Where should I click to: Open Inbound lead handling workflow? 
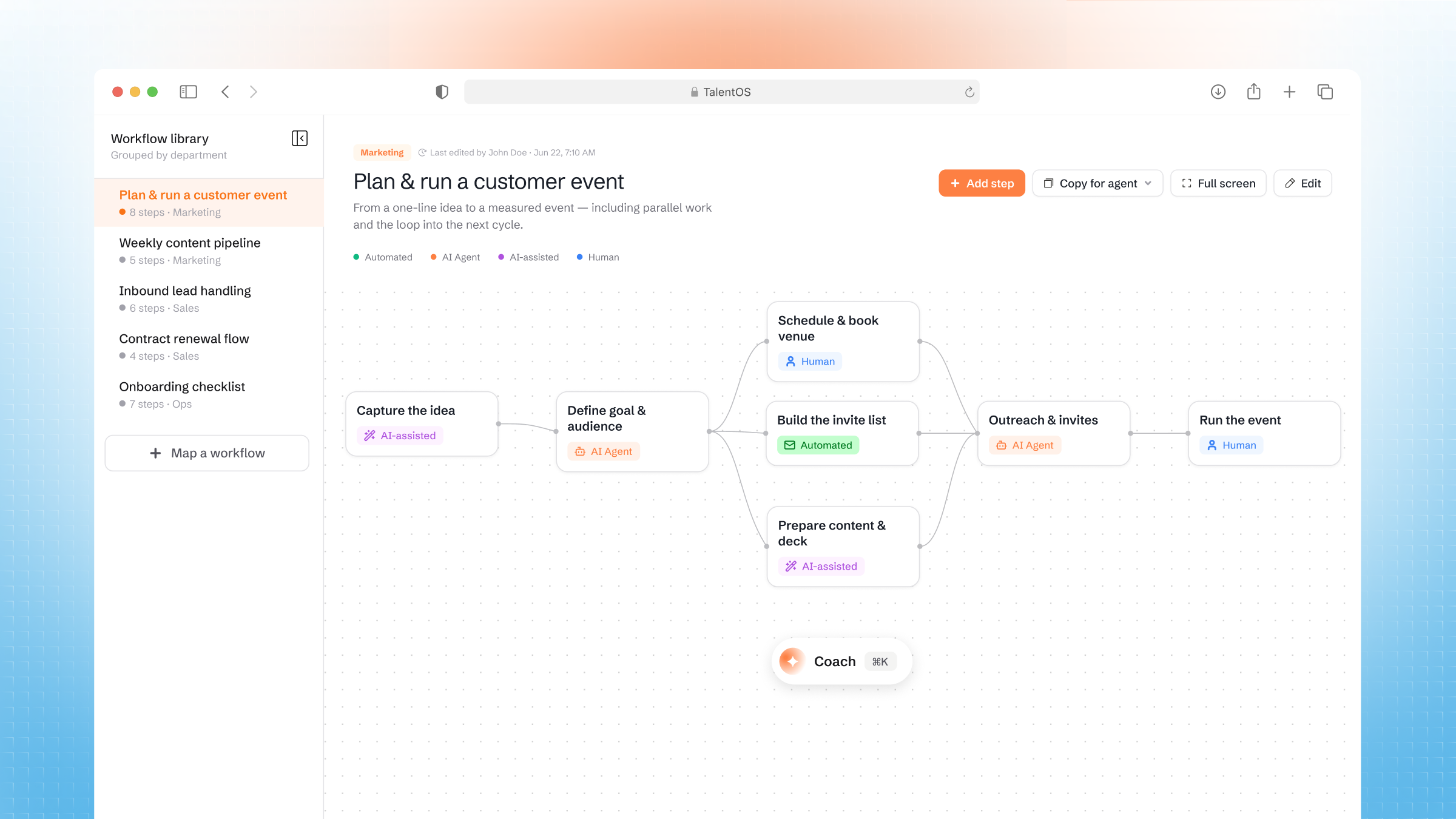tap(209, 299)
